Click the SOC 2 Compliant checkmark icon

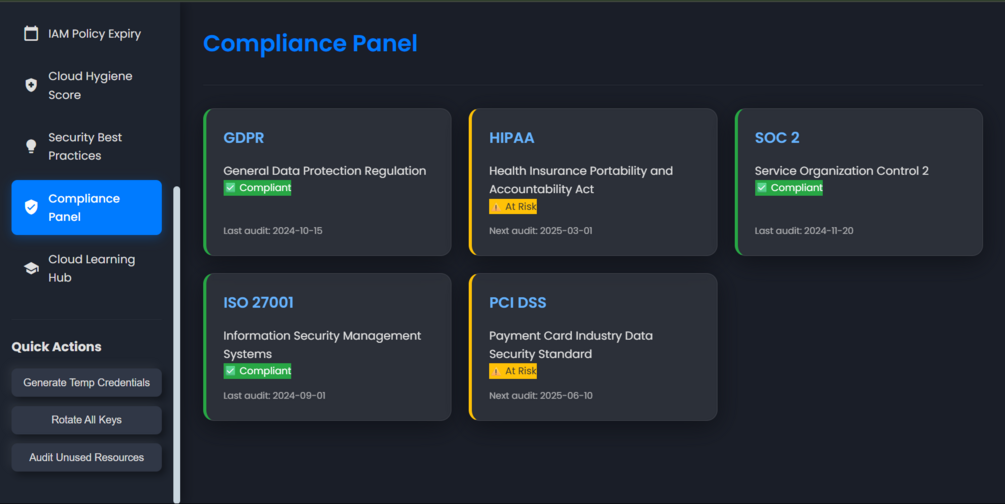(762, 188)
